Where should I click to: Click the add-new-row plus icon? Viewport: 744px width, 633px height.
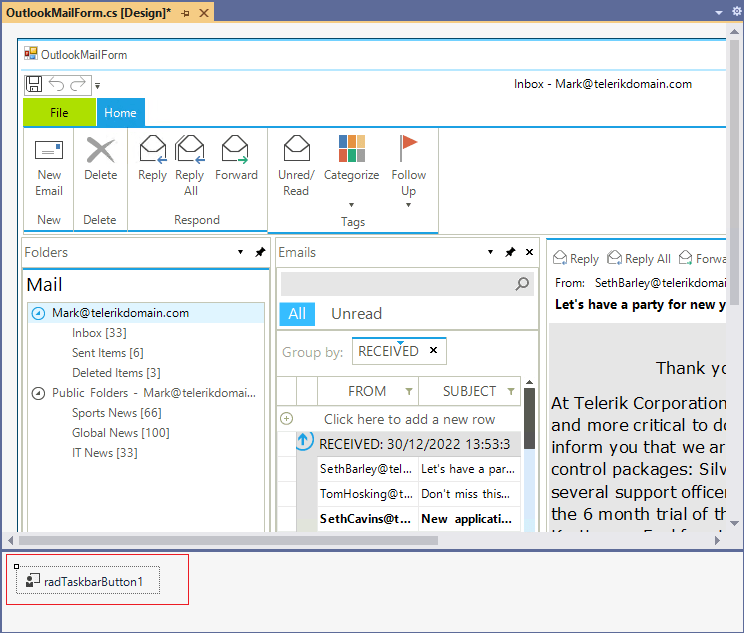click(x=287, y=419)
